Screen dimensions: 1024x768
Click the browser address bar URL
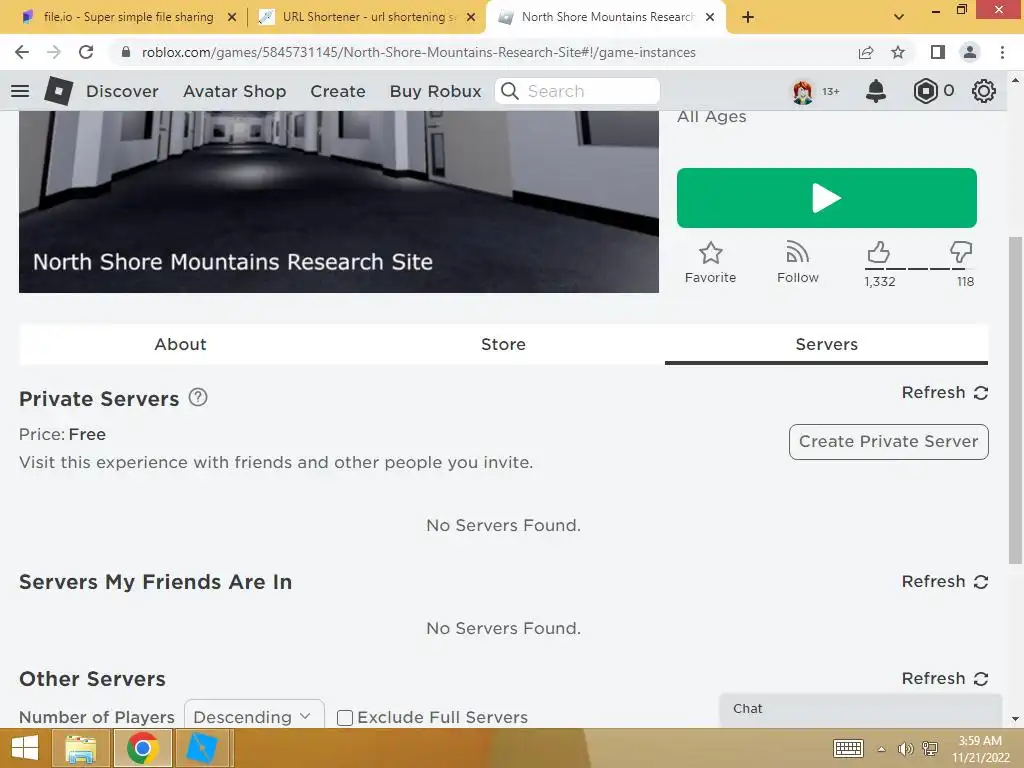click(418, 52)
